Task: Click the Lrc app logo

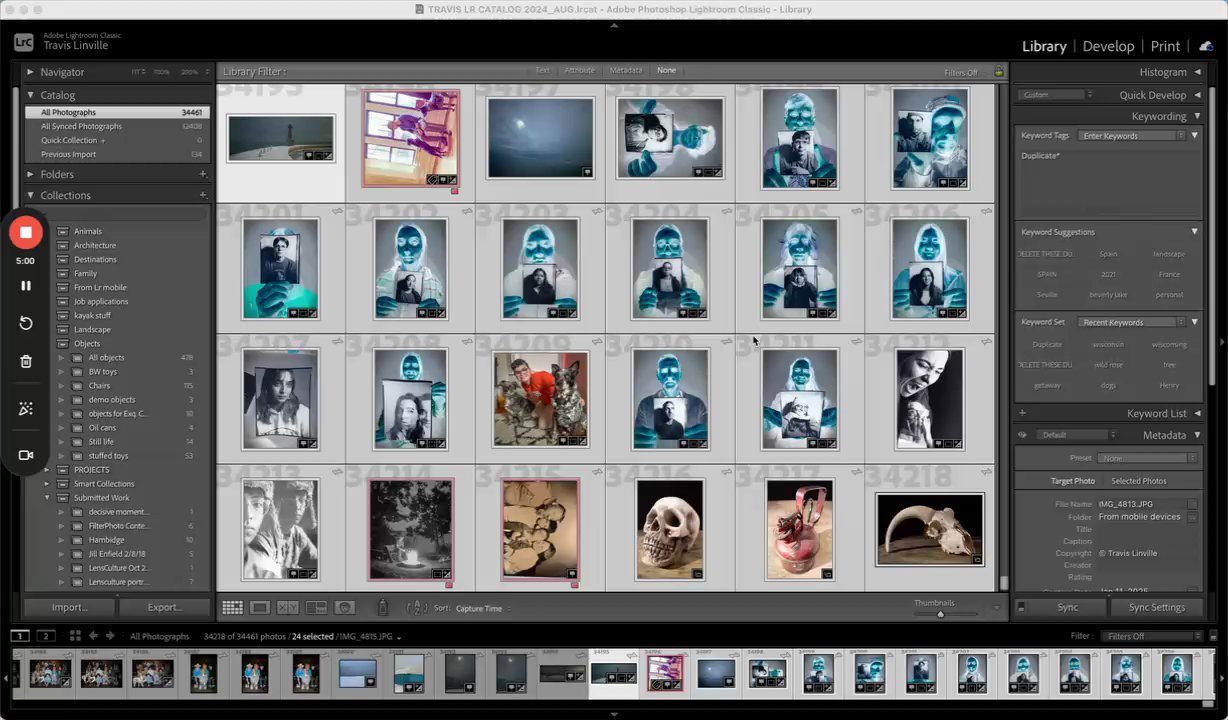Action: pos(24,42)
